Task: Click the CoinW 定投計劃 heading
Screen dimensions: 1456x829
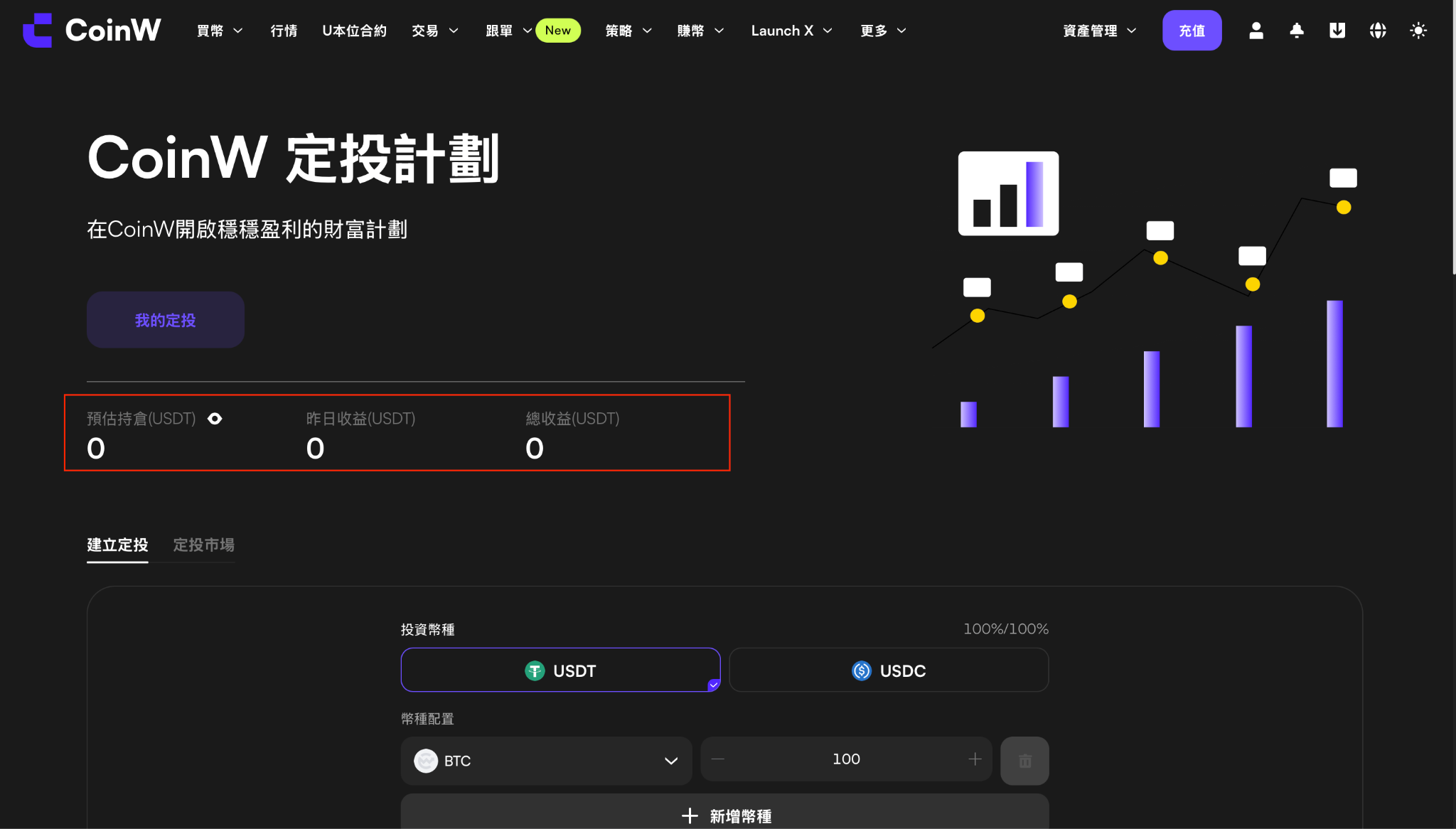Action: tap(294, 159)
